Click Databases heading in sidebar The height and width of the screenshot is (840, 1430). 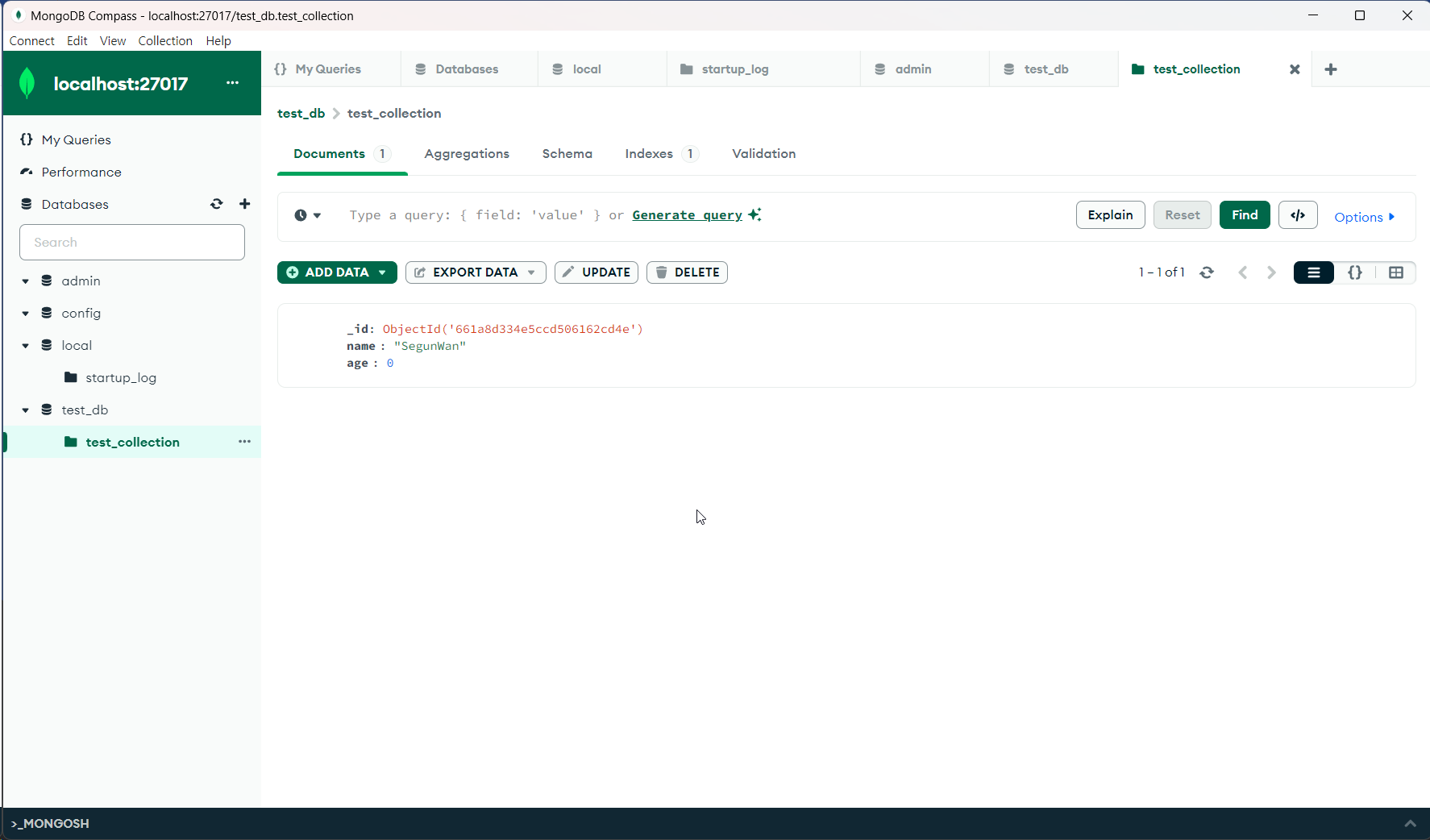pyautogui.click(x=75, y=204)
